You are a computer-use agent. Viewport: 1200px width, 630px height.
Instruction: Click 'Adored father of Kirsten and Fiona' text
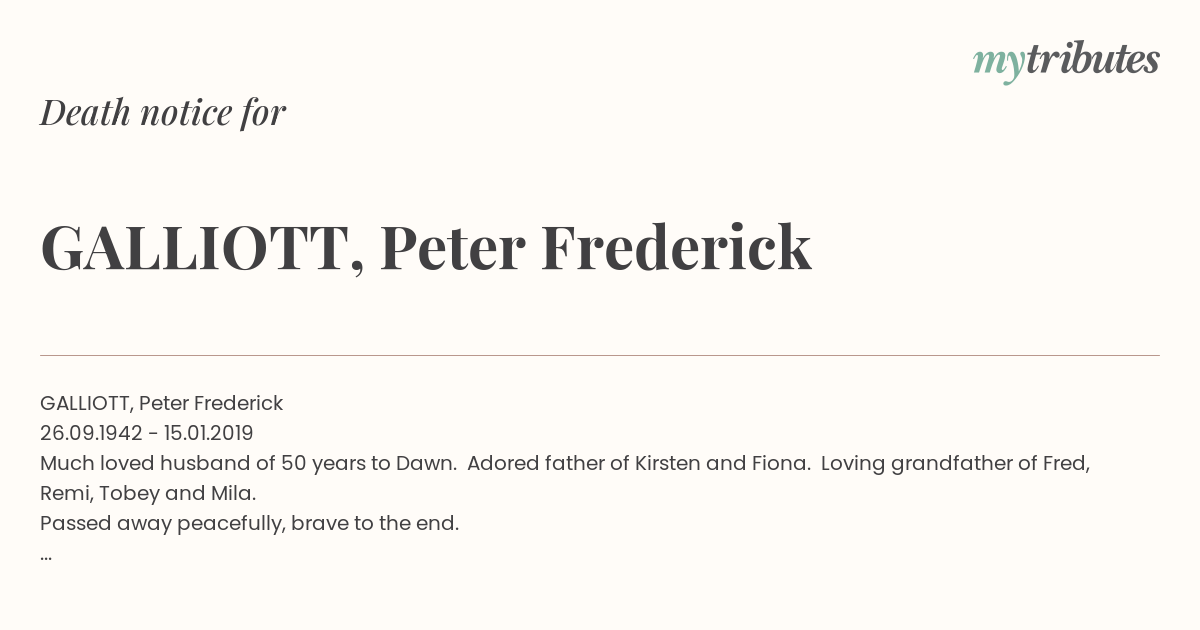638,463
